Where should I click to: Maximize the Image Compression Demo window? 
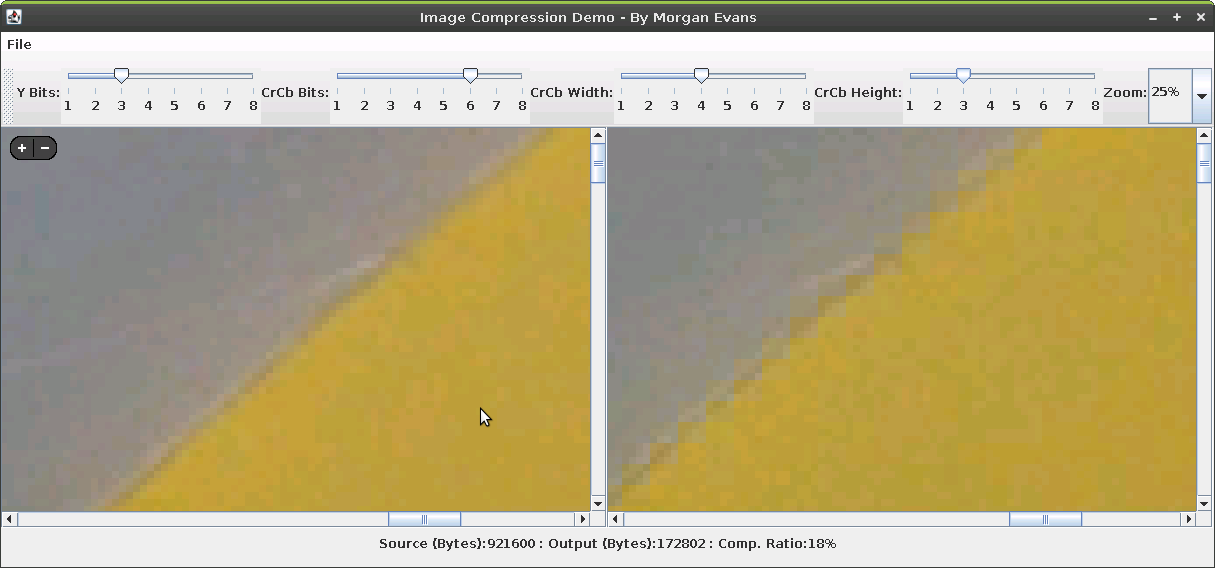tap(1177, 17)
